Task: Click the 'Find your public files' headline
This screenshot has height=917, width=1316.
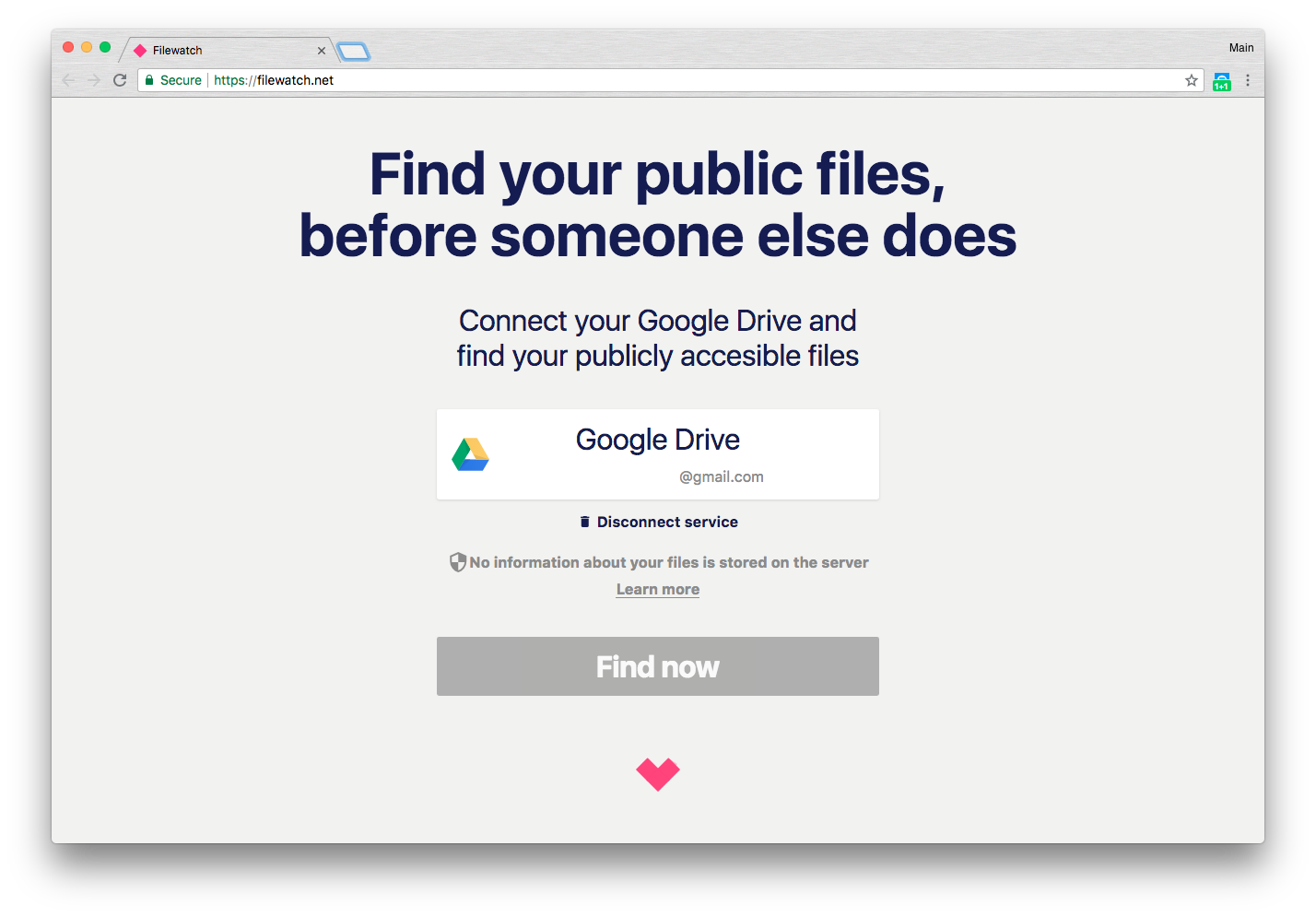Action: (x=657, y=173)
